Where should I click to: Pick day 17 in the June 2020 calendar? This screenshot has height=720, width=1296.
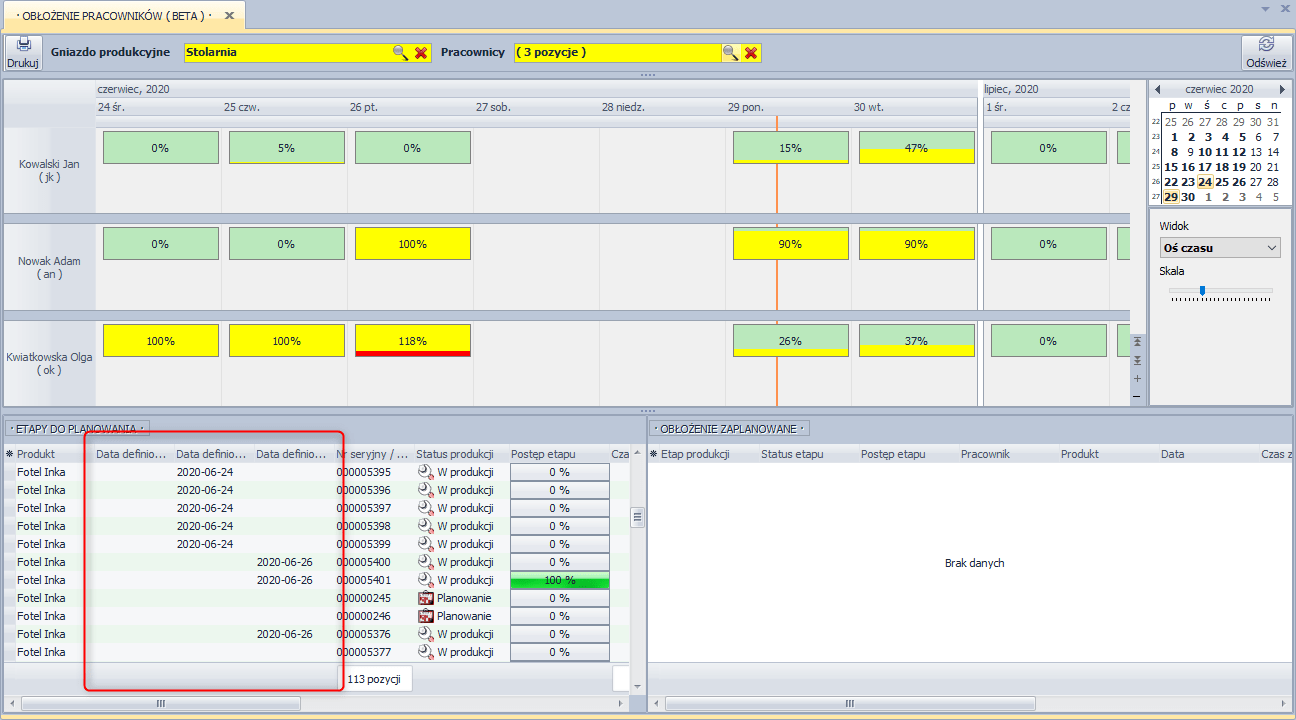[x=1206, y=167]
